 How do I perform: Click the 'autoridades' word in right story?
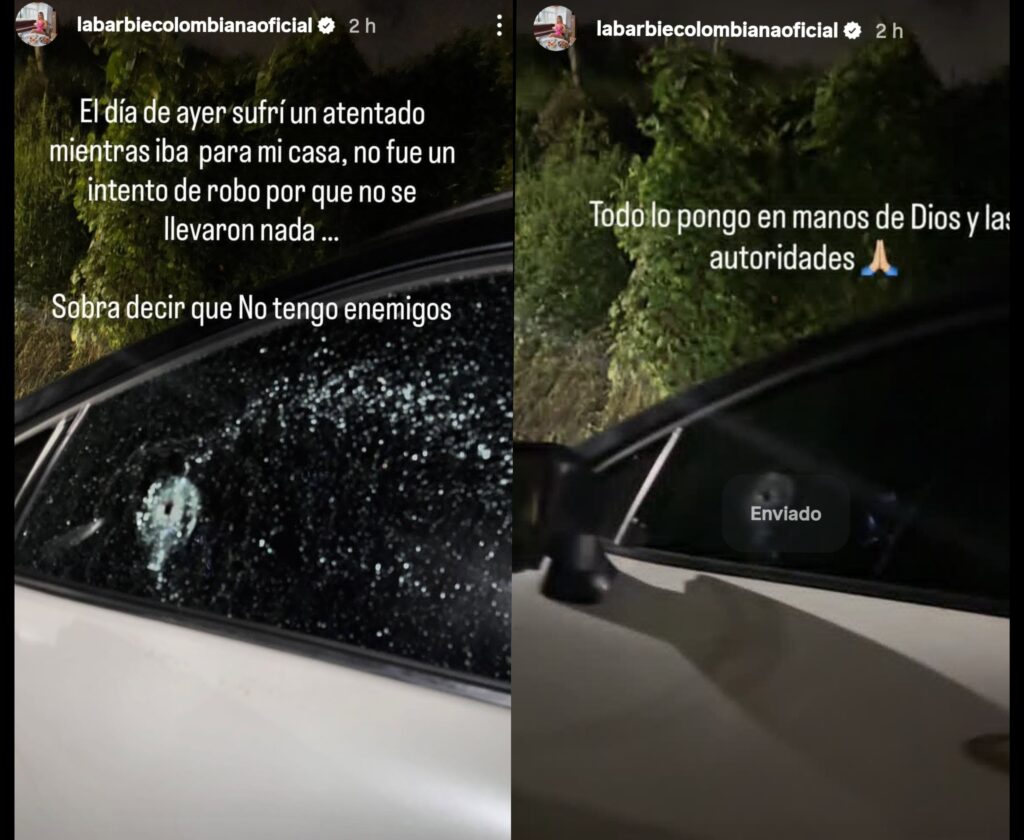[x=782, y=259]
